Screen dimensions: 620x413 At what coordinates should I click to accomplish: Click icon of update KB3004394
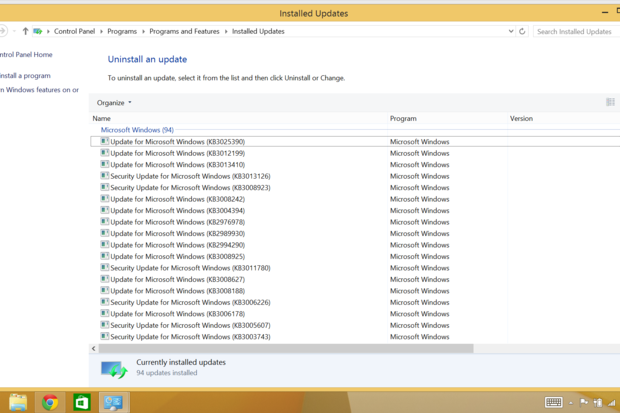[104, 210]
